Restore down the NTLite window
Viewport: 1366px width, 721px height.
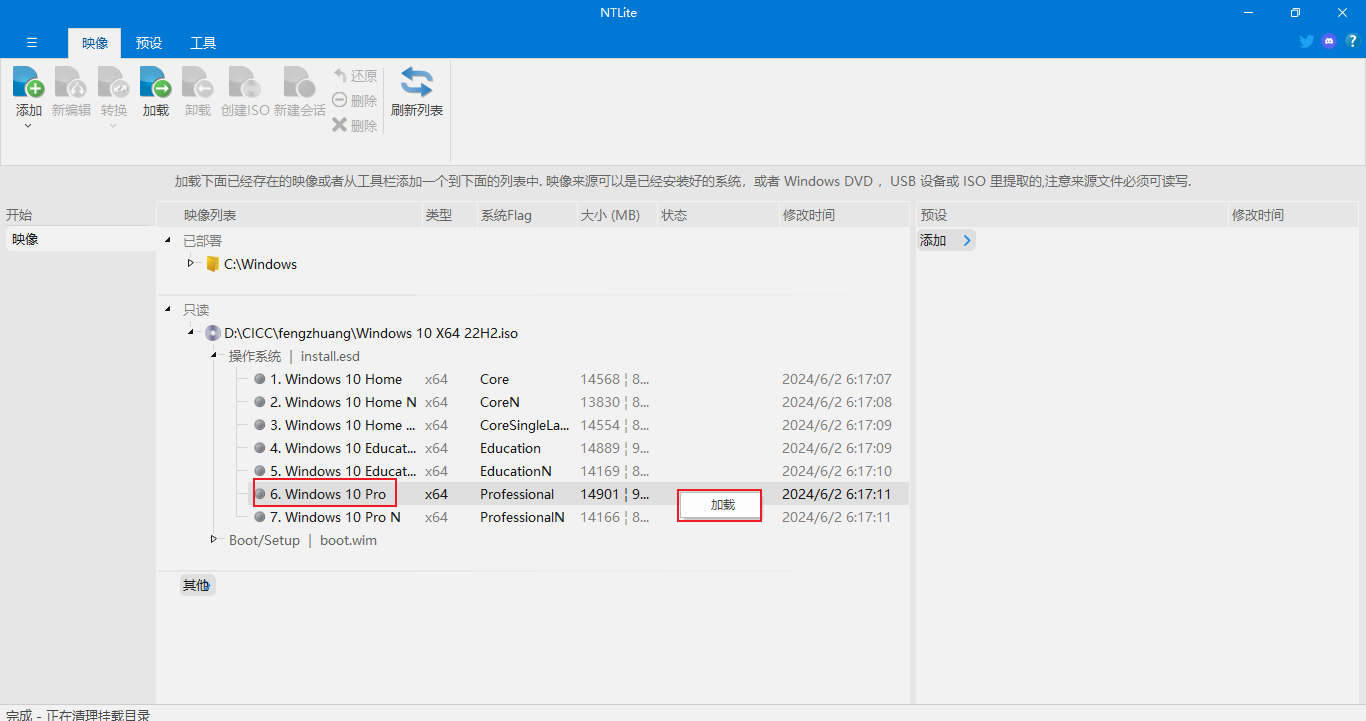(x=1295, y=13)
